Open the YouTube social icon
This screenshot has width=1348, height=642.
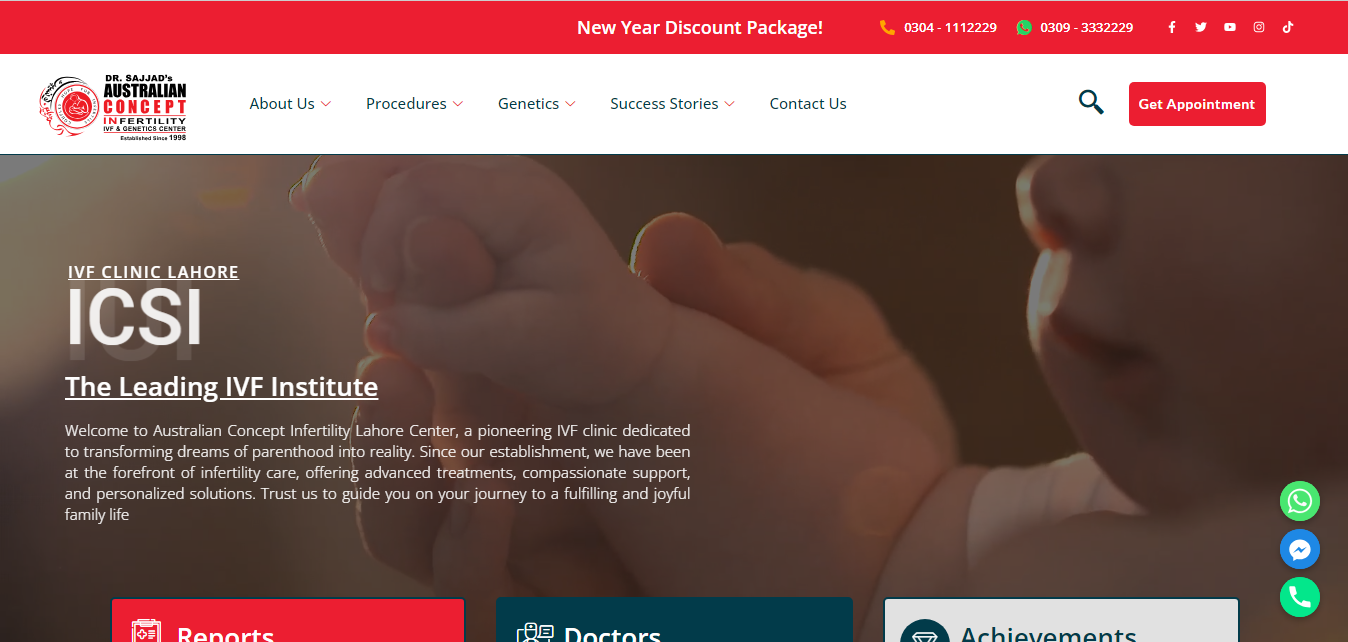click(x=1230, y=27)
